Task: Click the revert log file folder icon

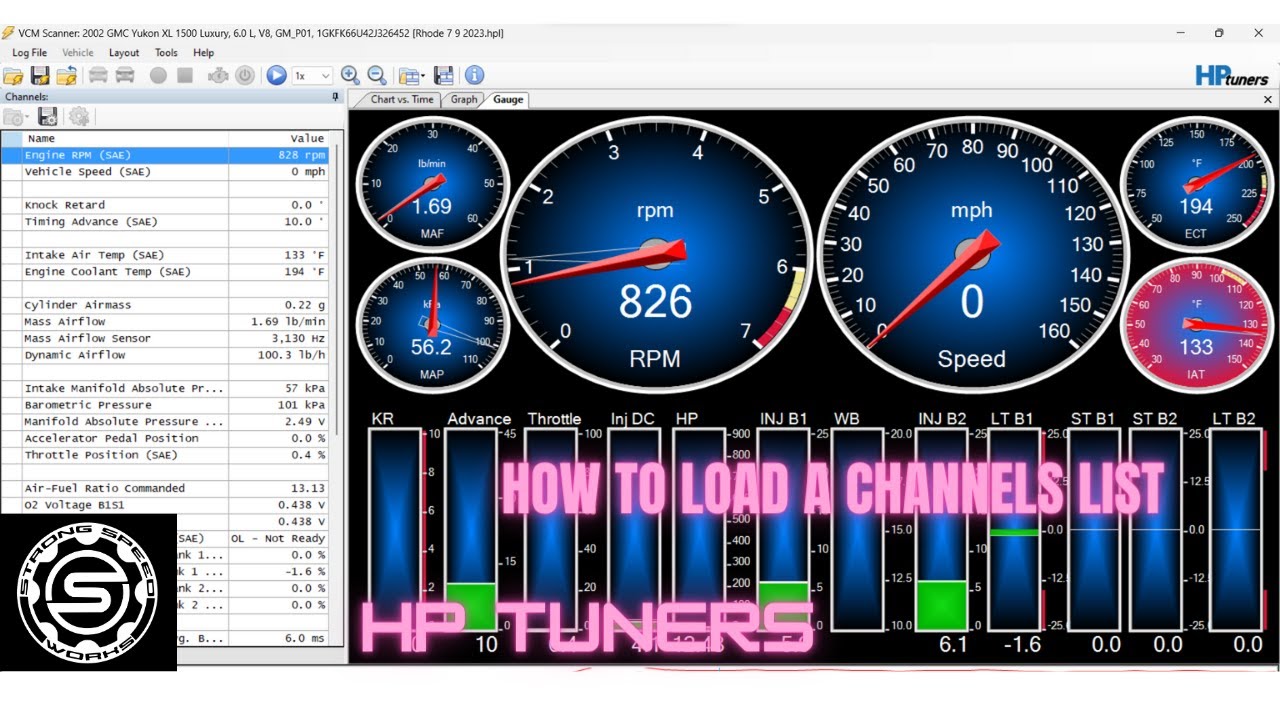Action: tap(67, 75)
